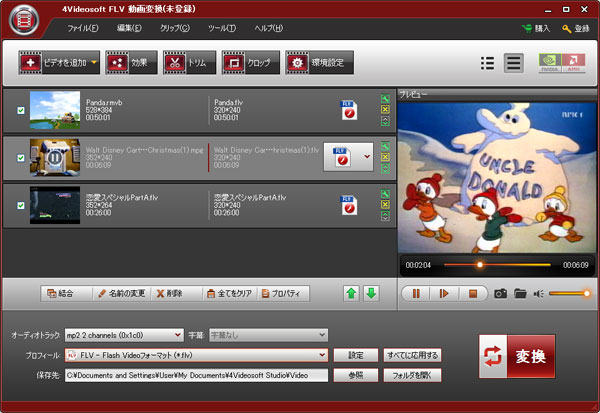Mute audio with the speaker icon

click(538, 294)
